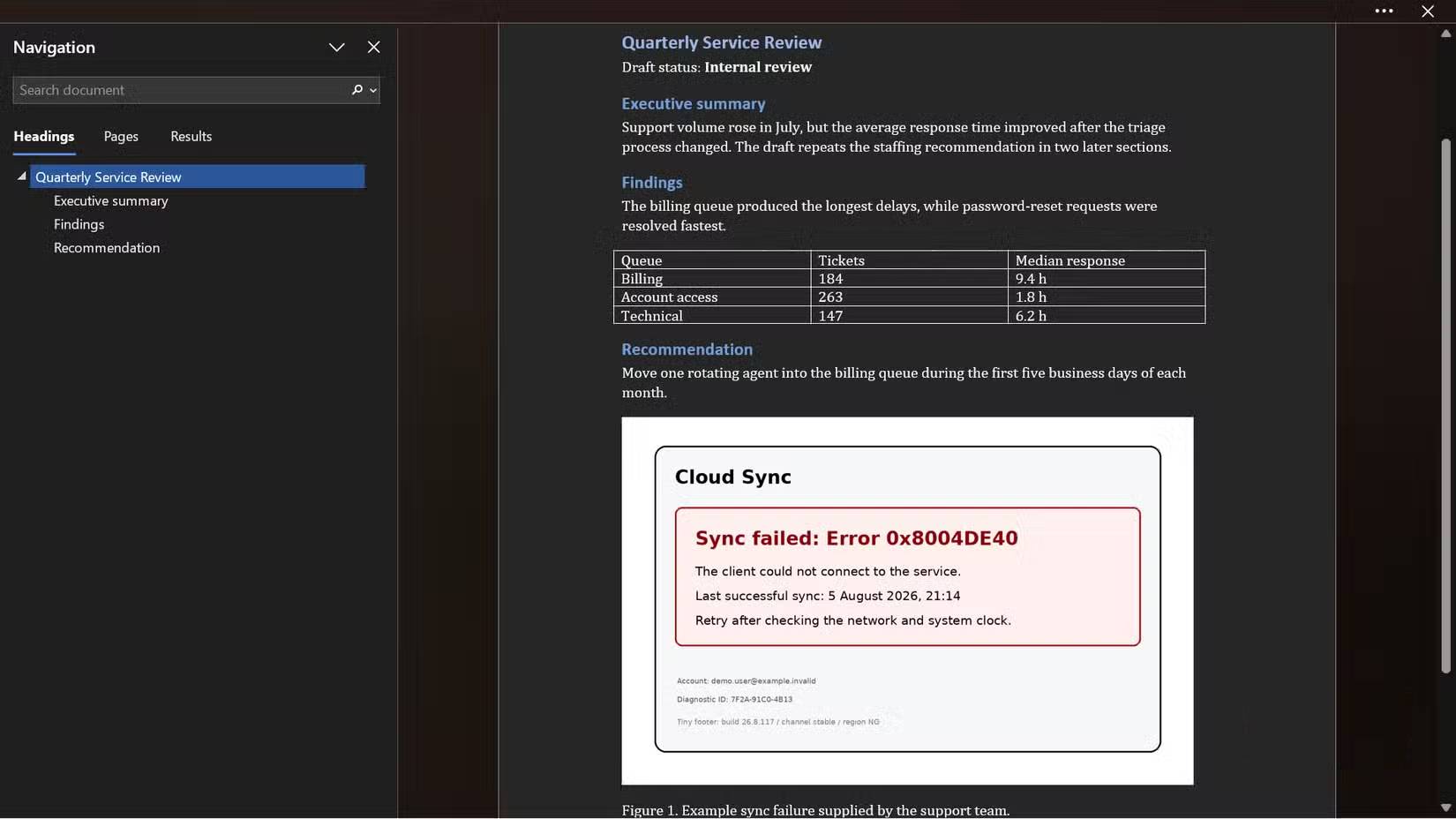Click the document scroll up arrow

(x=1445, y=34)
